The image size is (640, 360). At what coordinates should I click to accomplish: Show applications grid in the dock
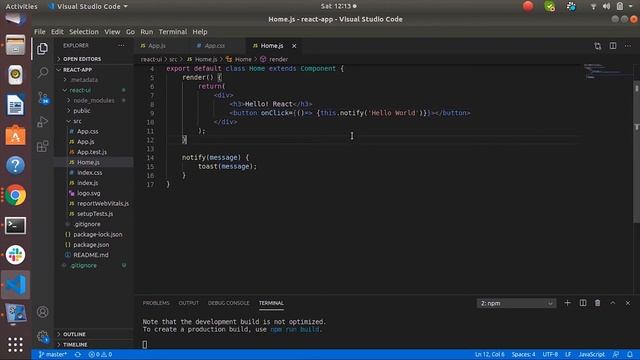click(16, 344)
